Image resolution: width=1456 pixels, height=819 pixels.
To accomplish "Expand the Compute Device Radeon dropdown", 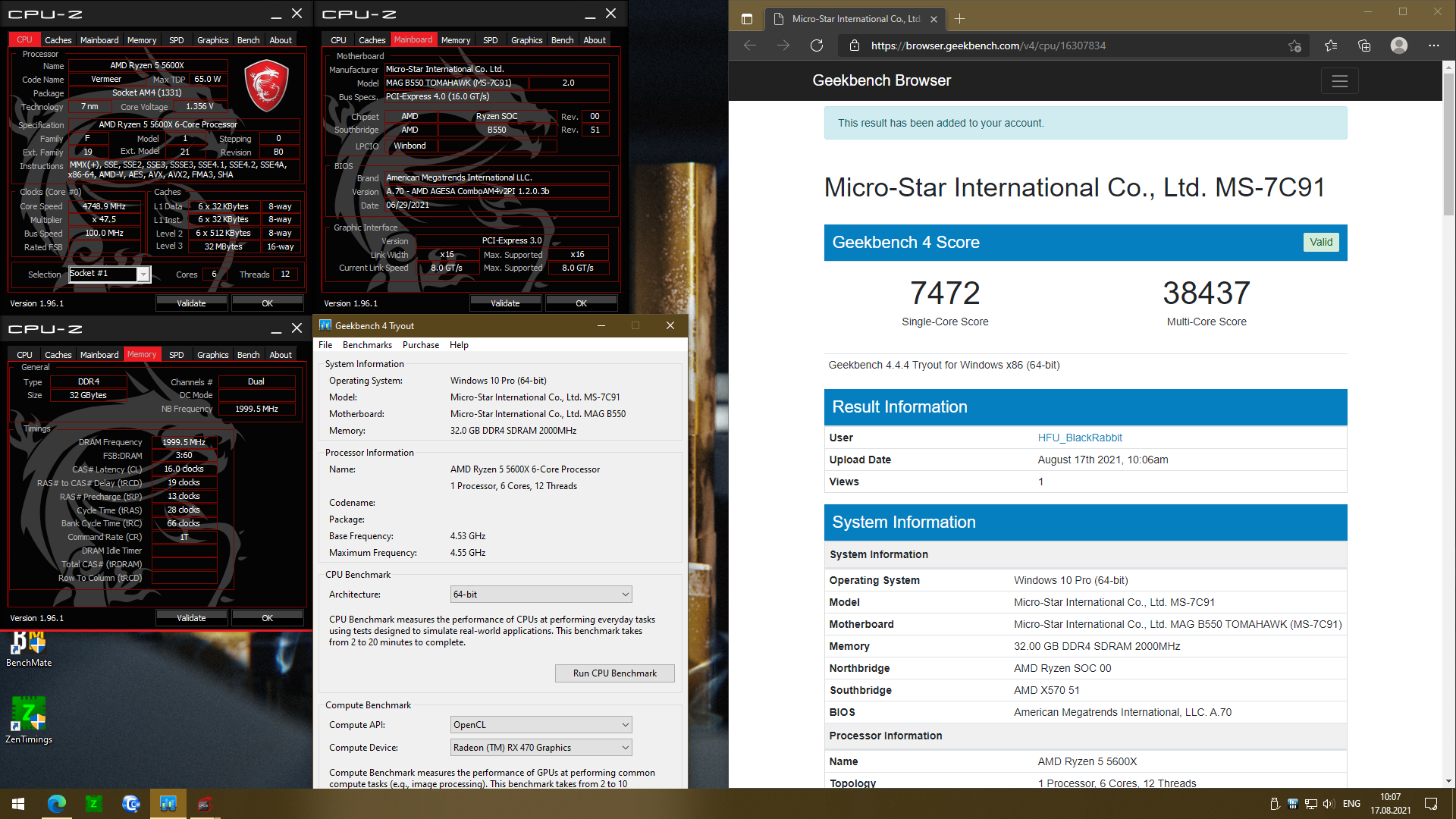I will tap(541, 748).
